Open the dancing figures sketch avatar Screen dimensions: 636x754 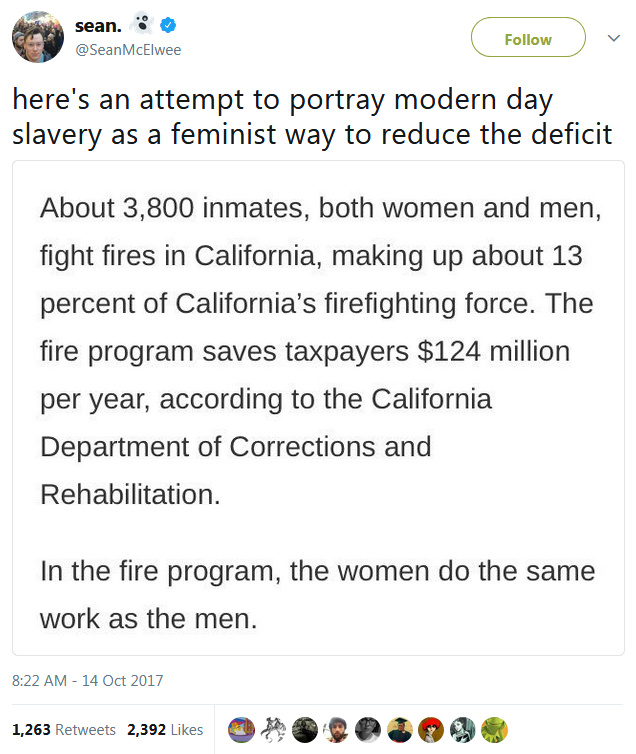point(273,729)
